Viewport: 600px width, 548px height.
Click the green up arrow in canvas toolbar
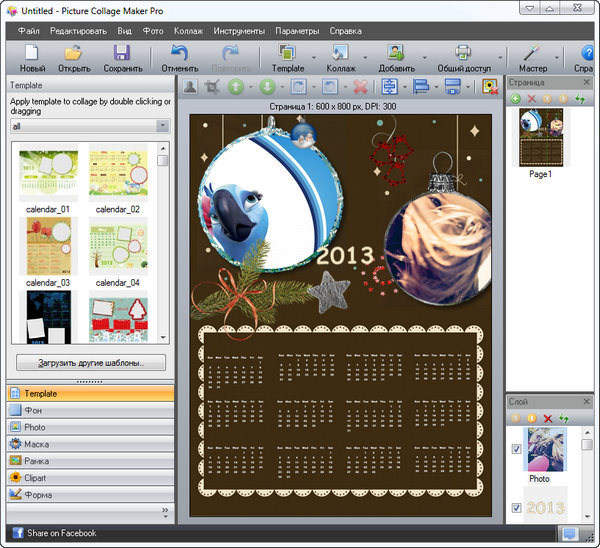click(x=237, y=87)
